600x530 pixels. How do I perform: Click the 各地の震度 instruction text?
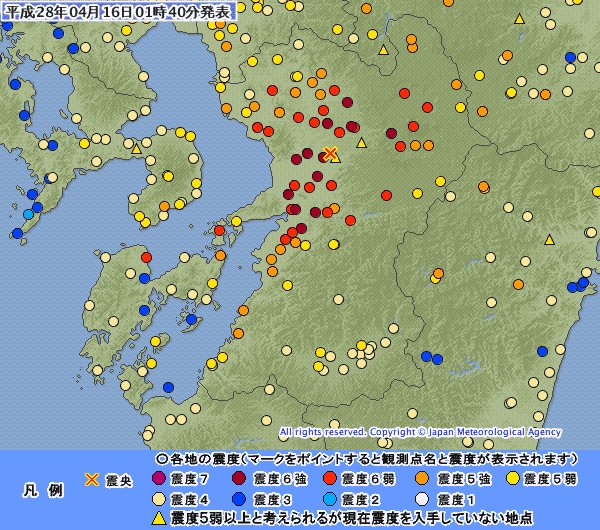[373, 458]
